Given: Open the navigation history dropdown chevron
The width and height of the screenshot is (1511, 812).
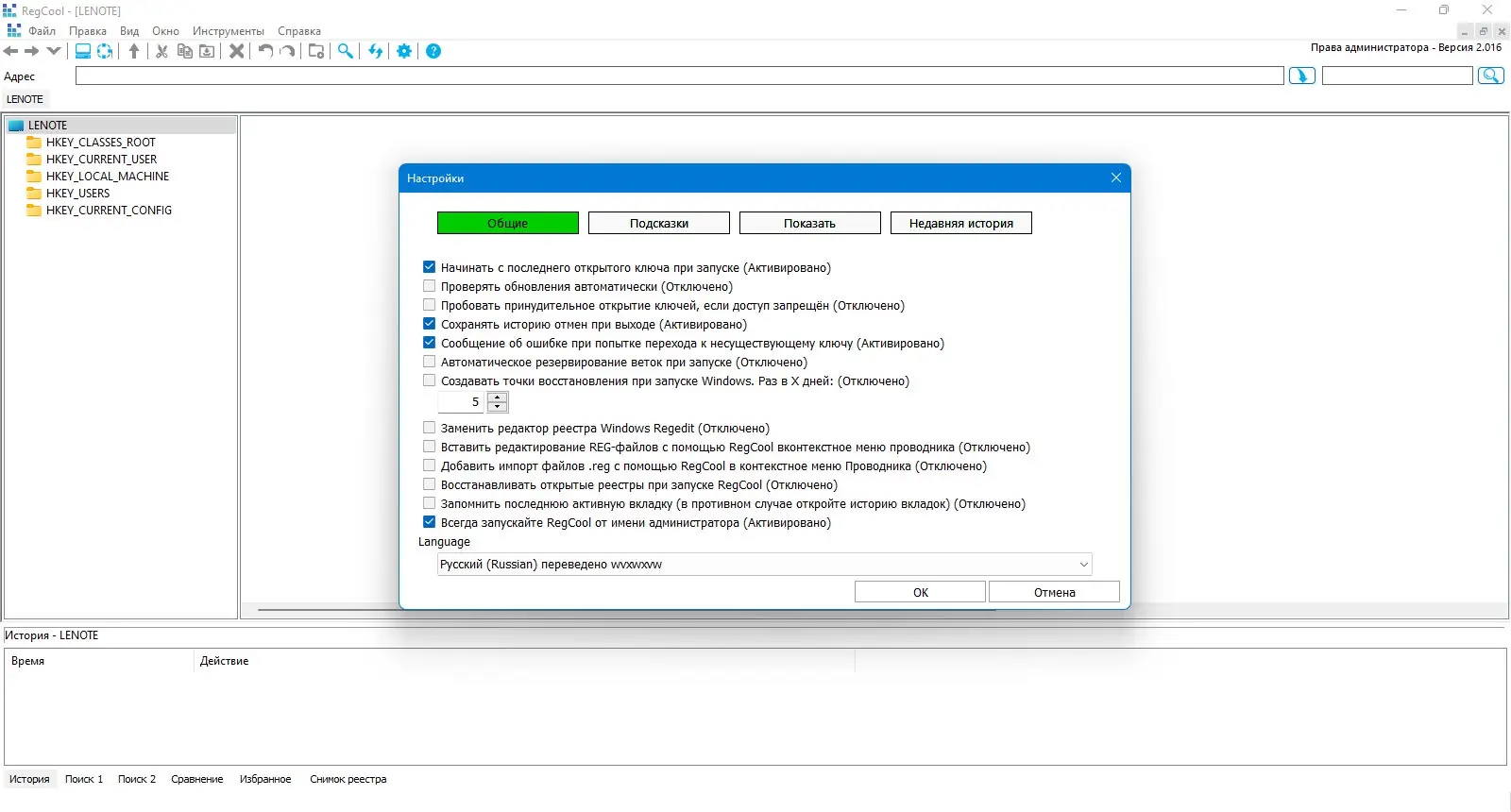Looking at the screenshot, I should pyautogui.click(x=53, y=51).
